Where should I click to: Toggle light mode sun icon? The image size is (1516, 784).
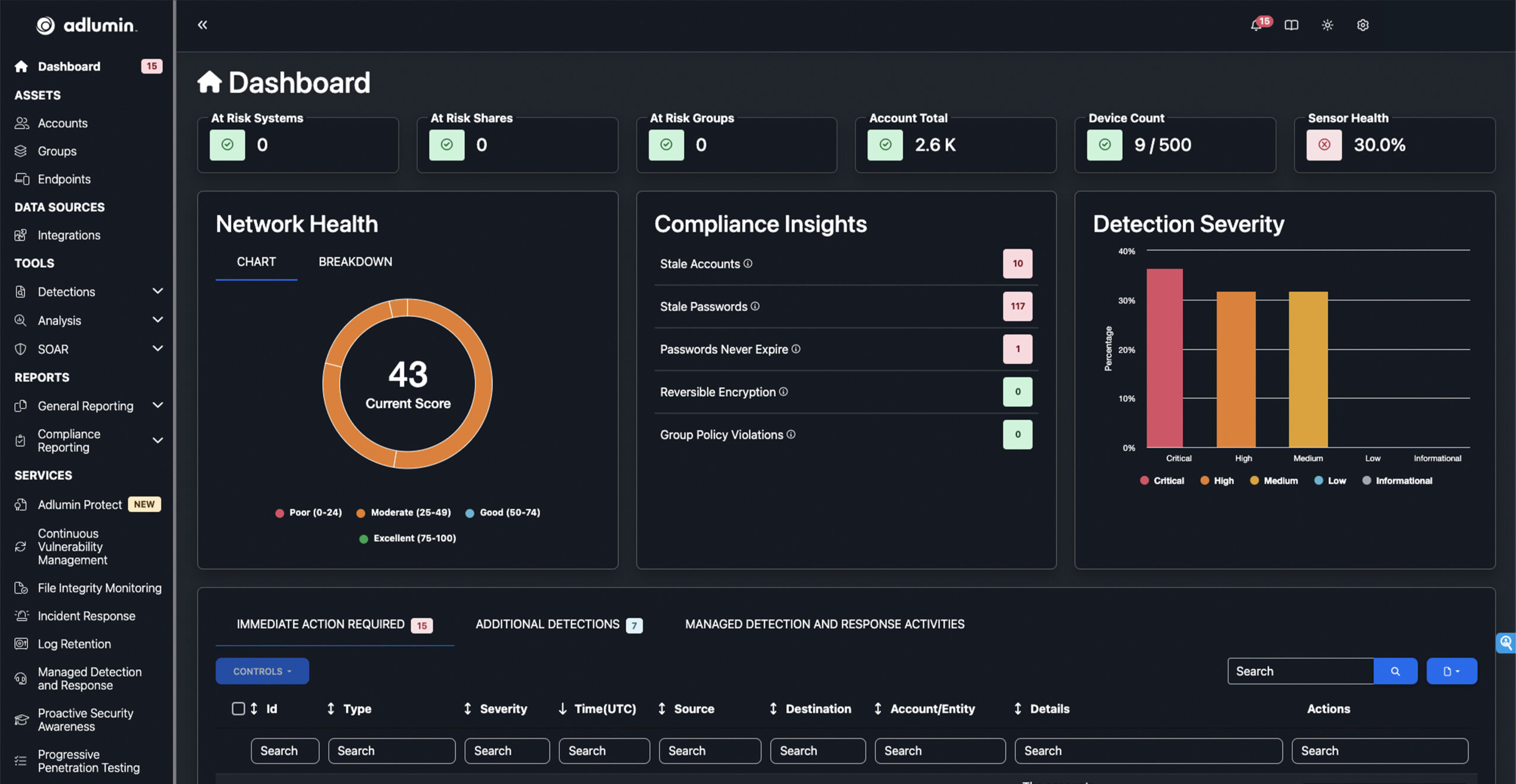pos(1327,25)
